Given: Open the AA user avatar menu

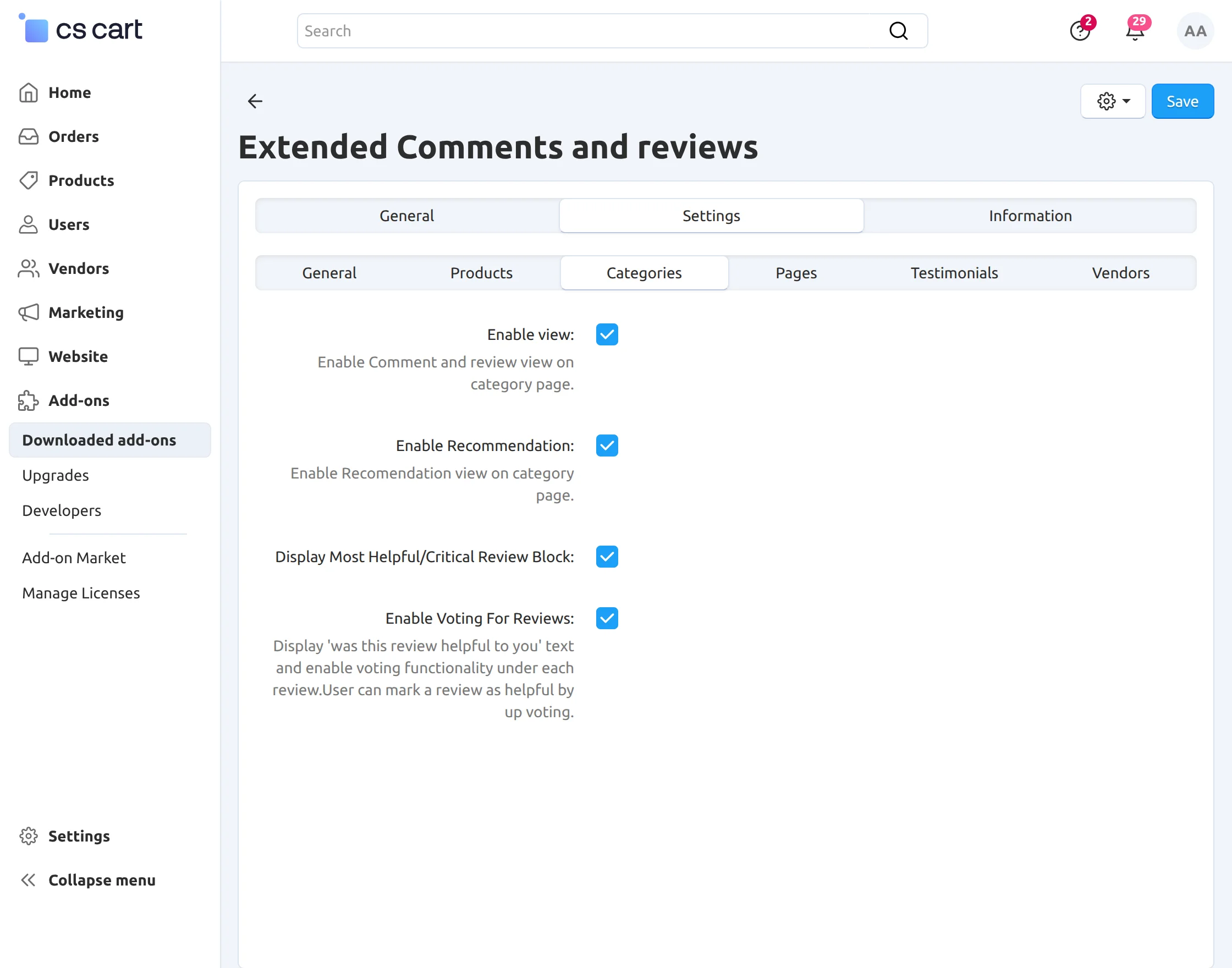Looking at the screenshot, I should 1195,31.
